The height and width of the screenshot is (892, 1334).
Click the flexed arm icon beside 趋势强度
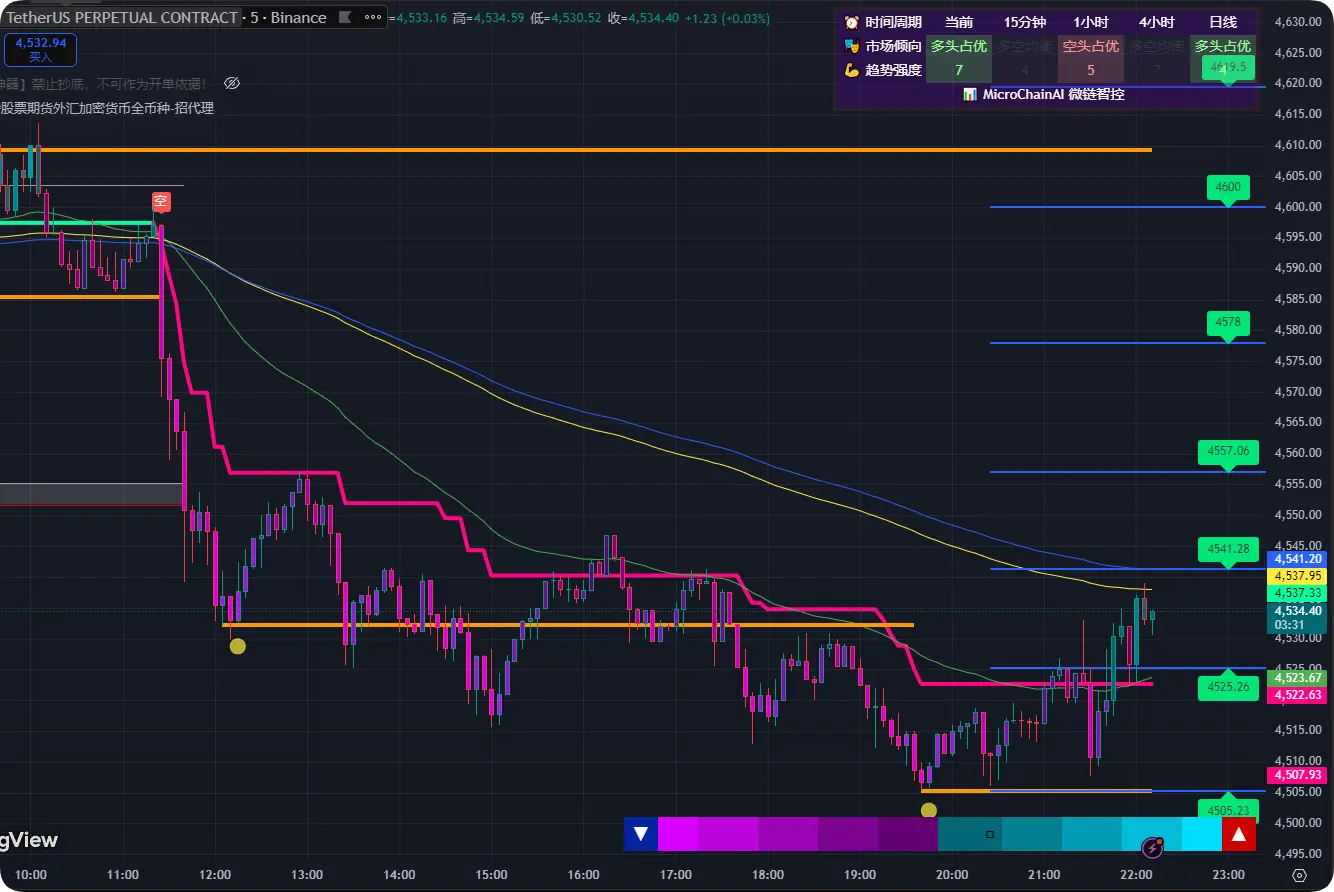852,70
